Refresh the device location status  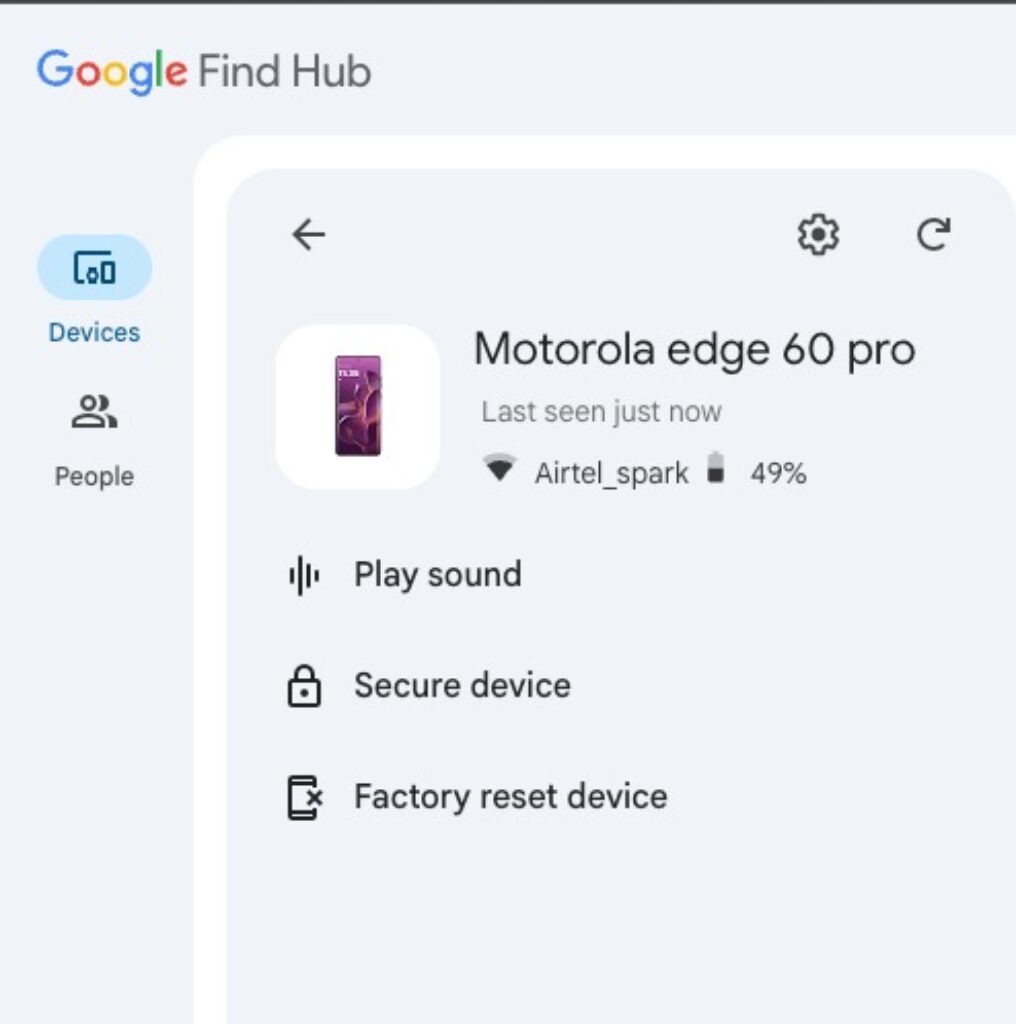(933, 235)
